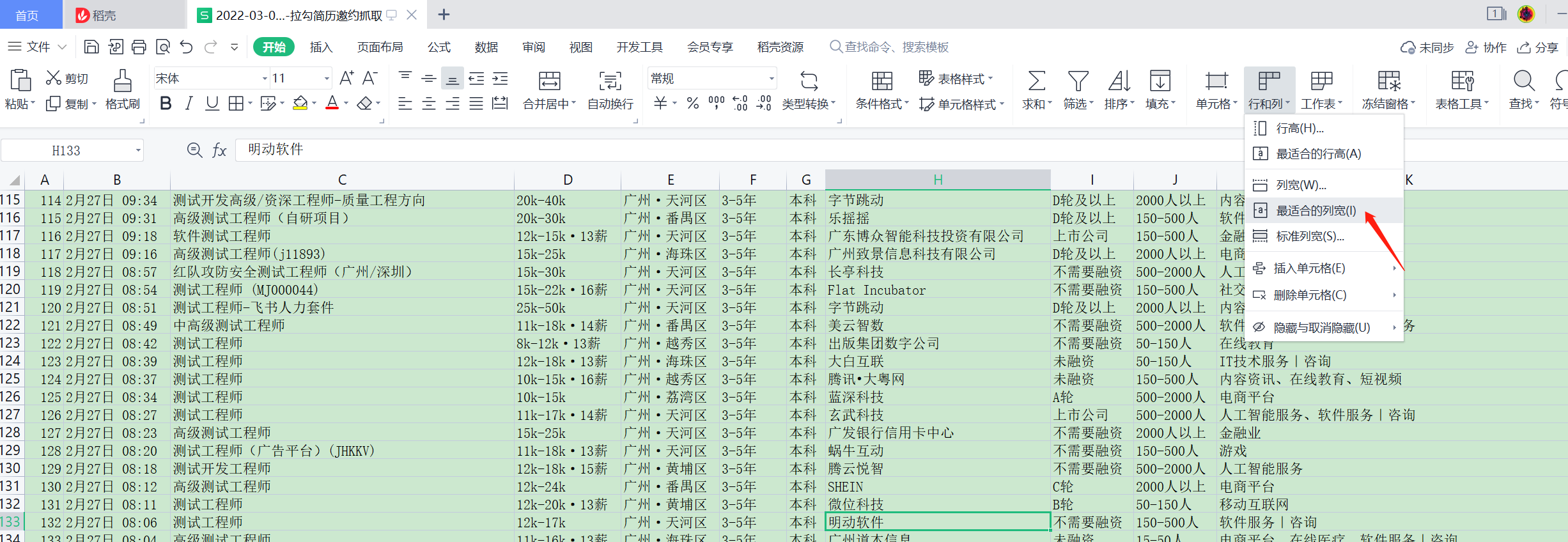Expand the Name Box dropdown H133
The image size is (1568, 542).
pyautogui.click(x=137, y=151)
